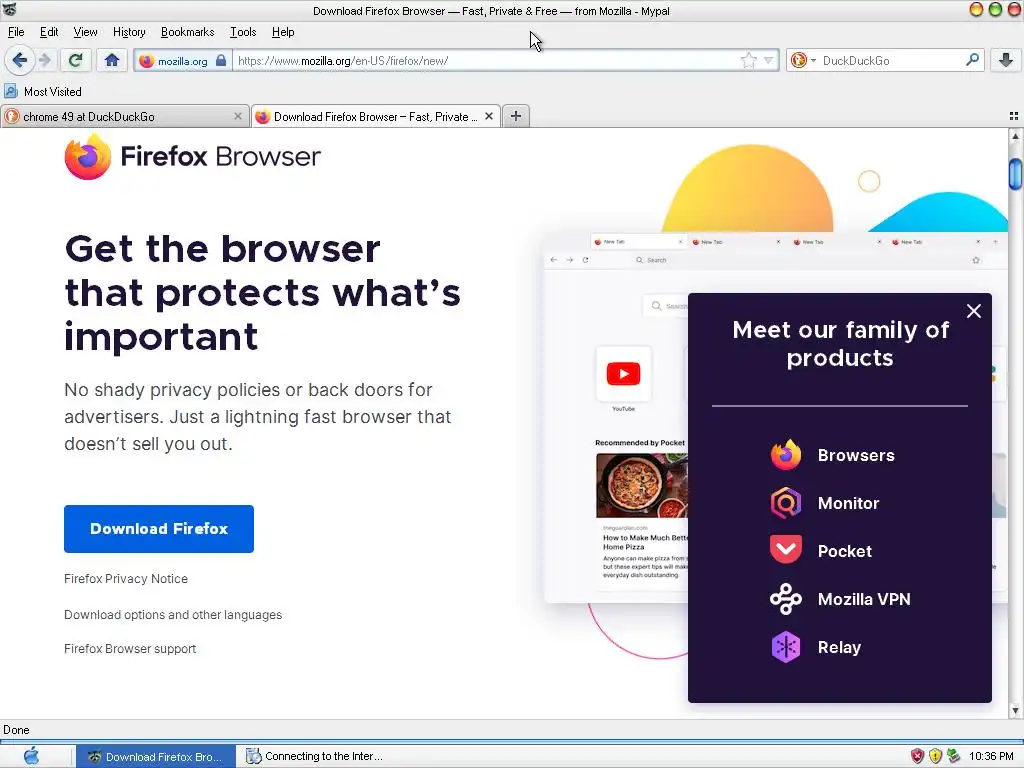
Task: Open the Firefox Browser support link
Action: (130, 648)
